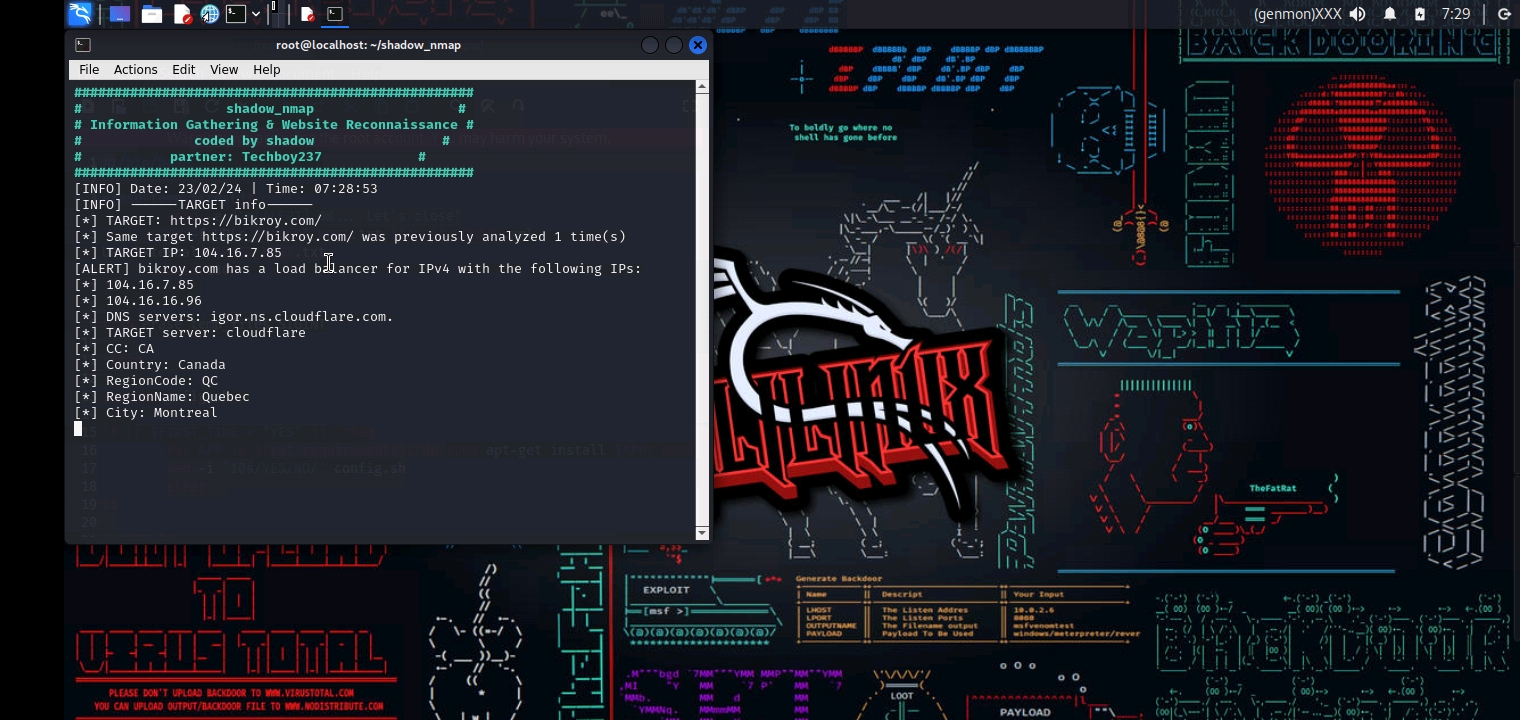Open the Kali applications menu

pos(80,14)
